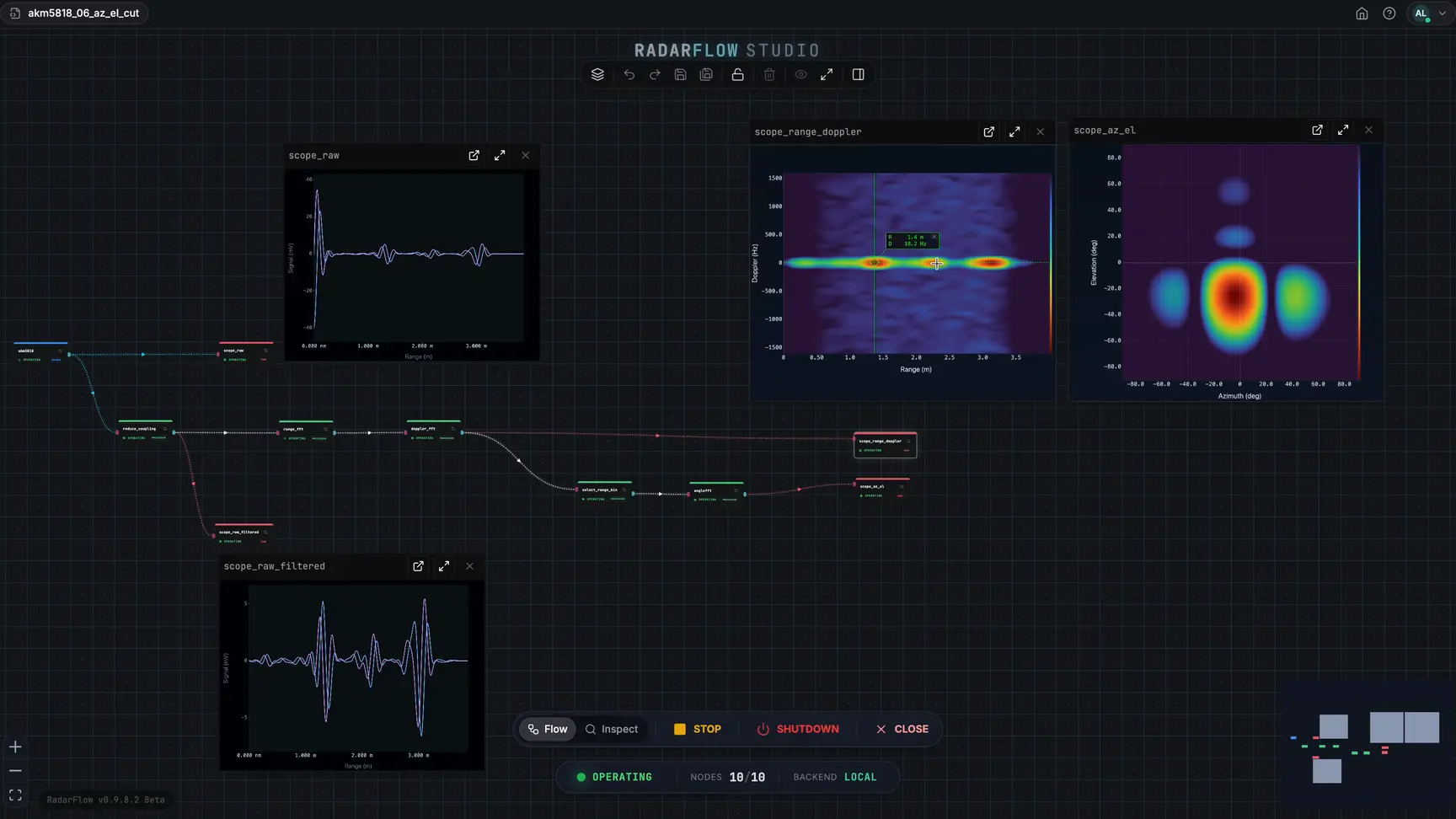Click the settings icon on doppler_fft node
The height and width of the screenshot is (819, 1456).
(453, 428)
